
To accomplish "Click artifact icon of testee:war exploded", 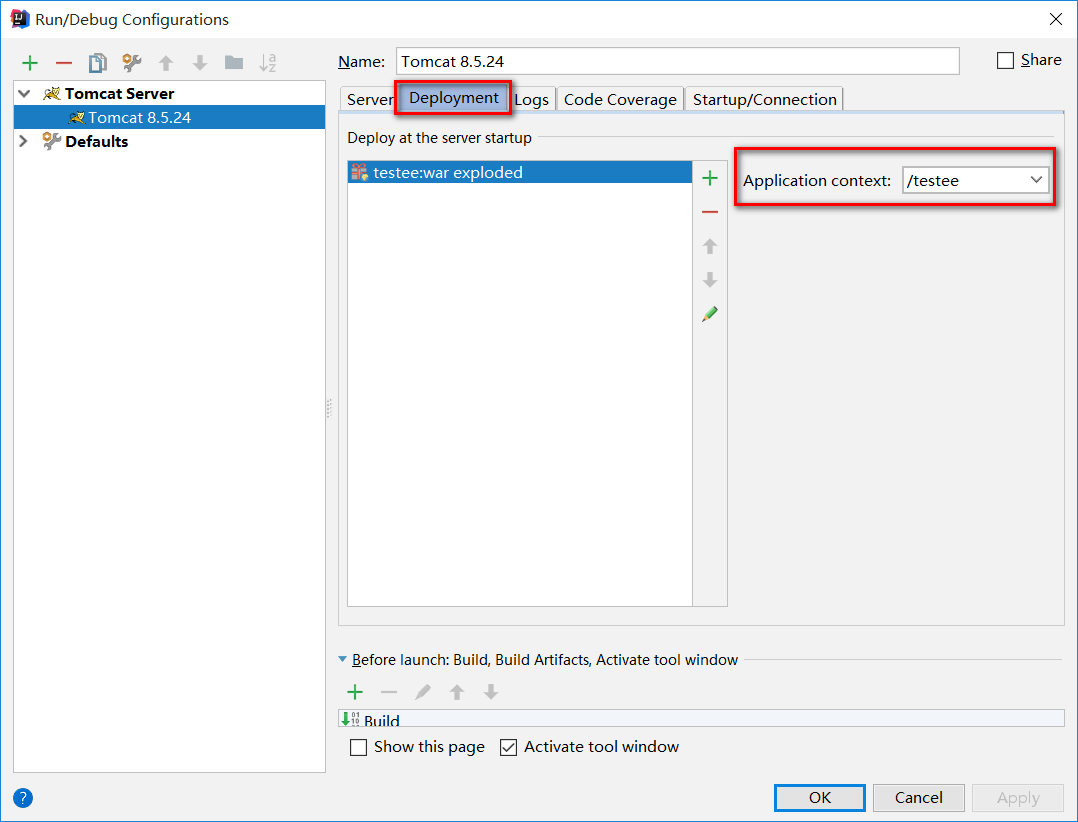I will tap(359, 172).
